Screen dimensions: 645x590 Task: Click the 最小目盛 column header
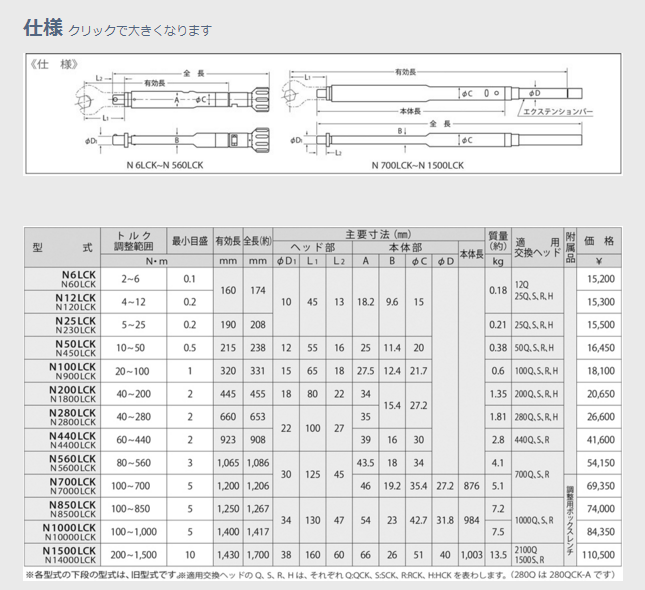tap(190, 241)
